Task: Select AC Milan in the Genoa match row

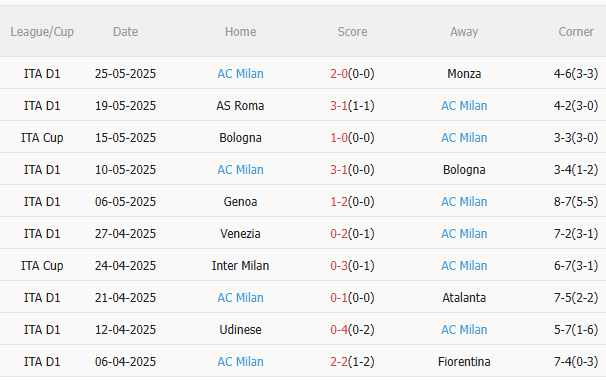Action: click(x=464, y=202)
